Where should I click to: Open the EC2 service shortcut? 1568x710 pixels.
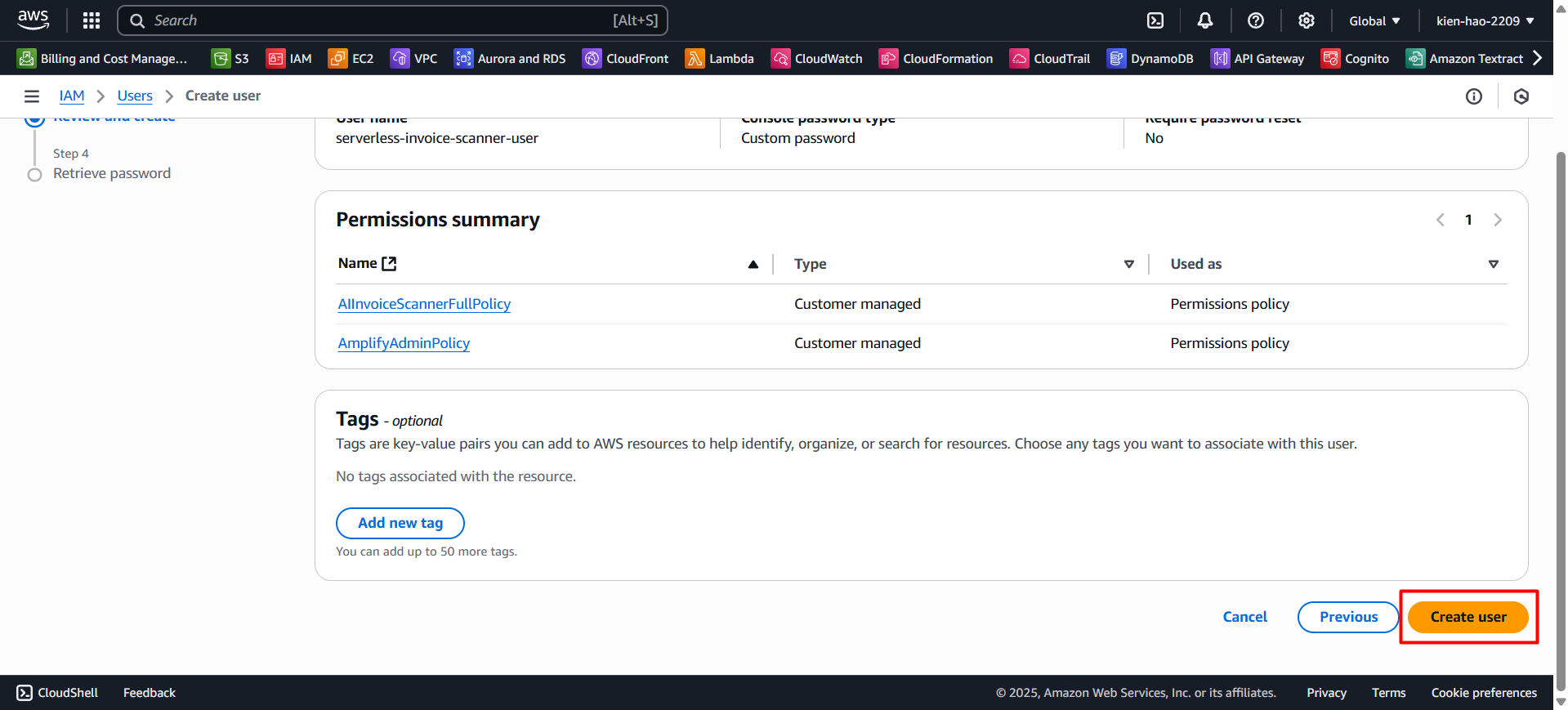coord(351,59)
